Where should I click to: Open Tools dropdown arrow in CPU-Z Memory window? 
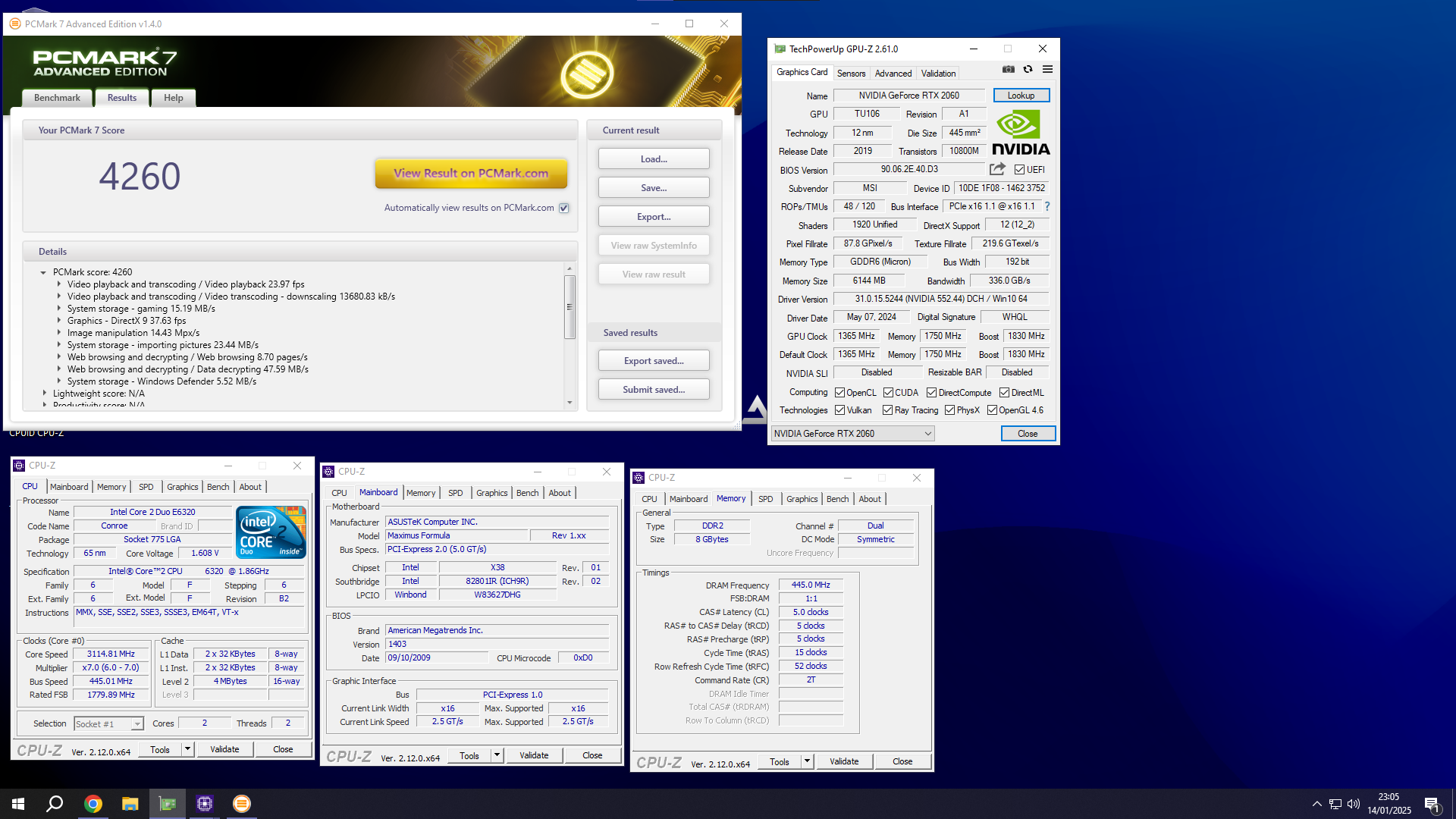pos(807,761)
